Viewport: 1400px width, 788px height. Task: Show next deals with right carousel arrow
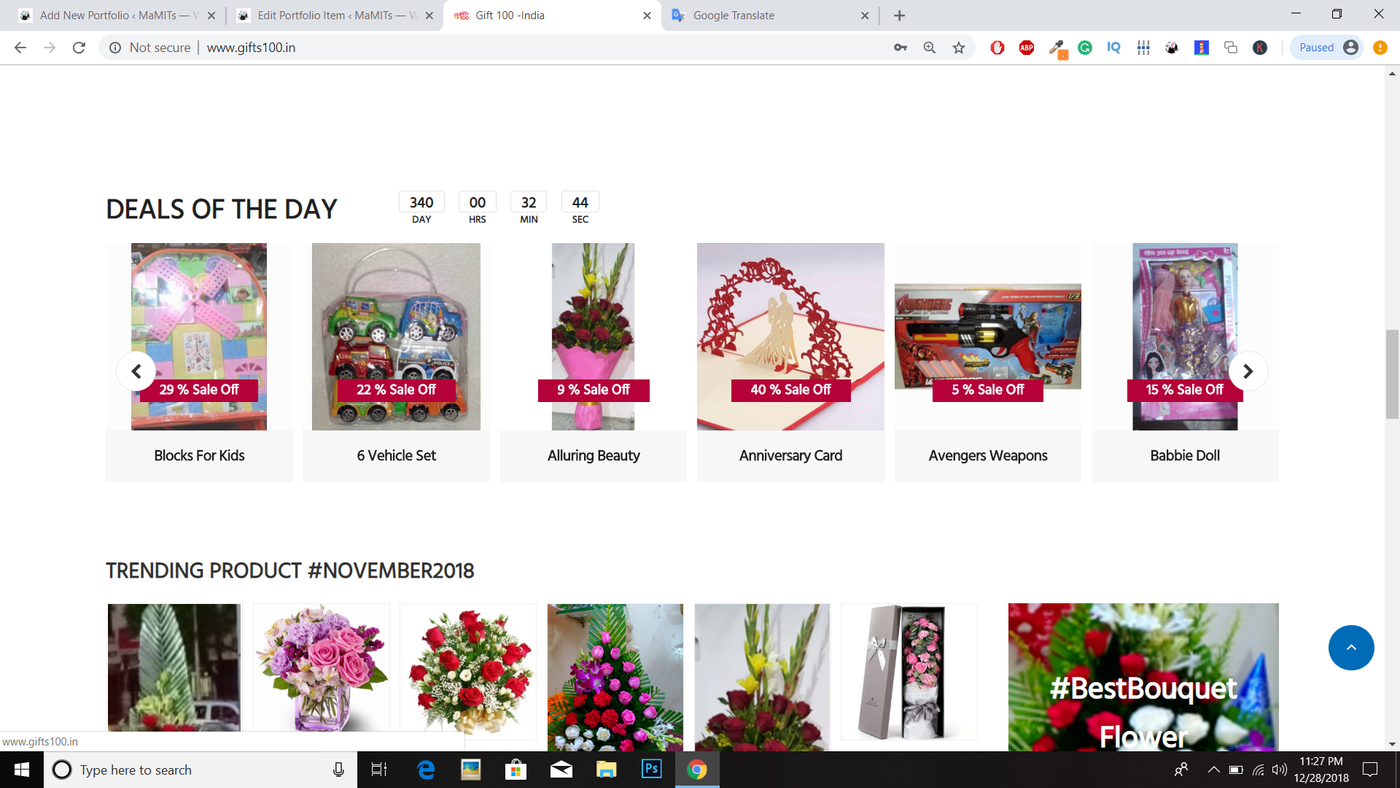point(1247,371)
